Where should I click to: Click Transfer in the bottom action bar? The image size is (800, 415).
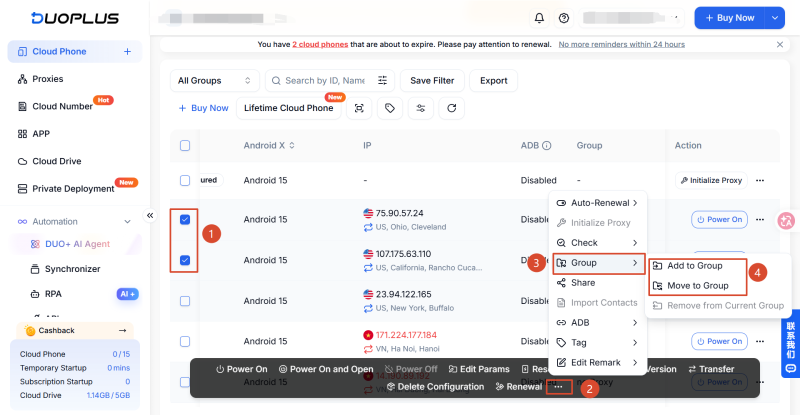point(711,369)
